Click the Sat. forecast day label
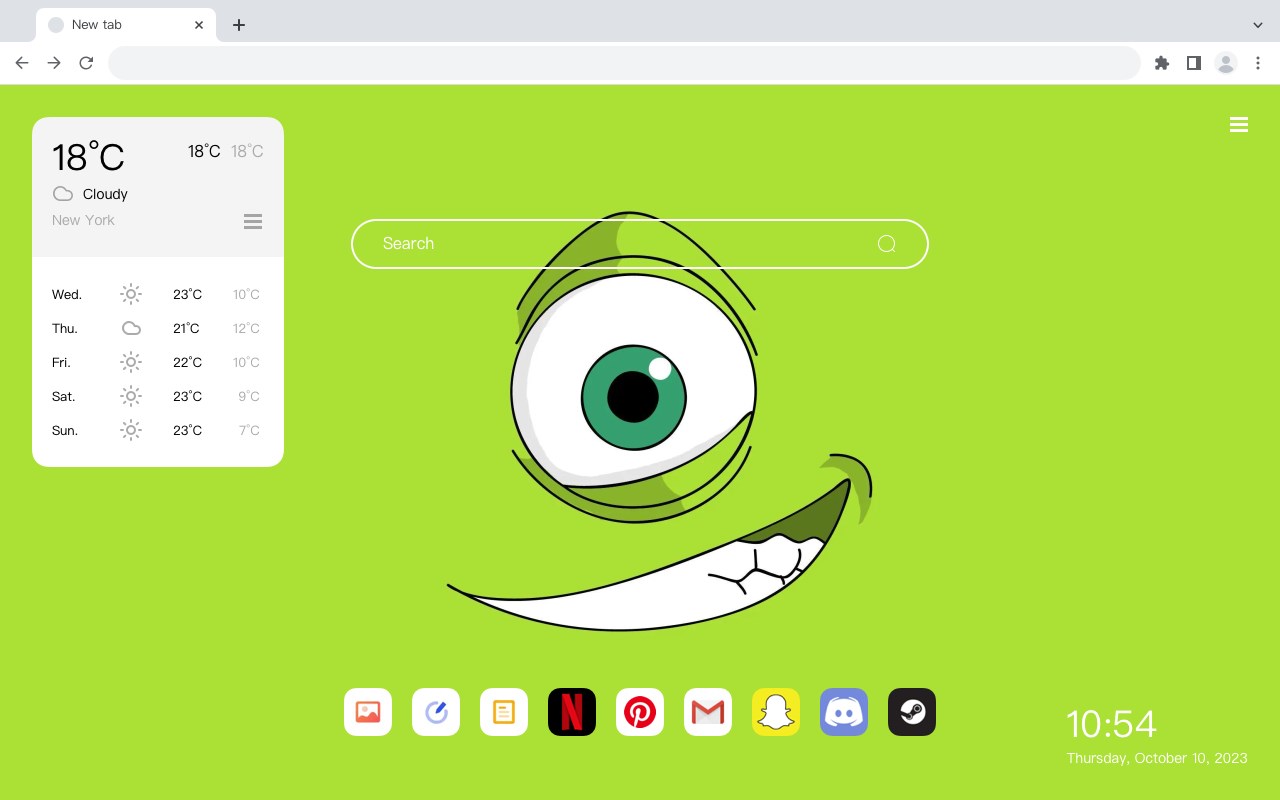 pyautogui.click(x=64, y=397)
